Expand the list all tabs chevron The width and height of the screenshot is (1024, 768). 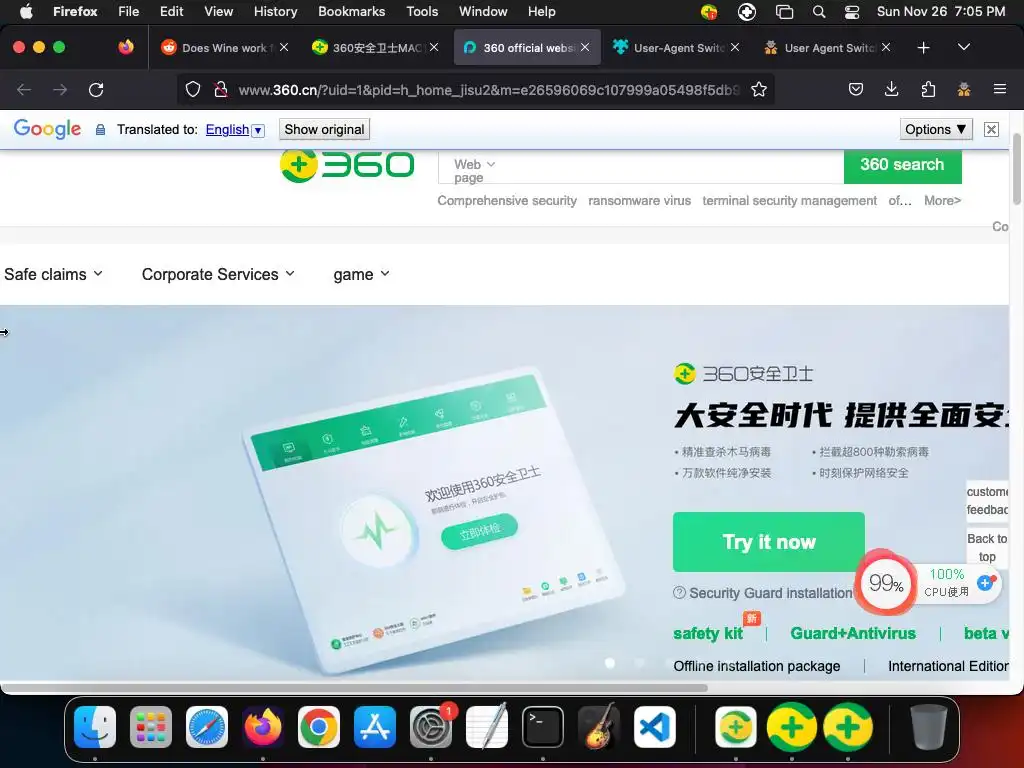click(964, 47)
